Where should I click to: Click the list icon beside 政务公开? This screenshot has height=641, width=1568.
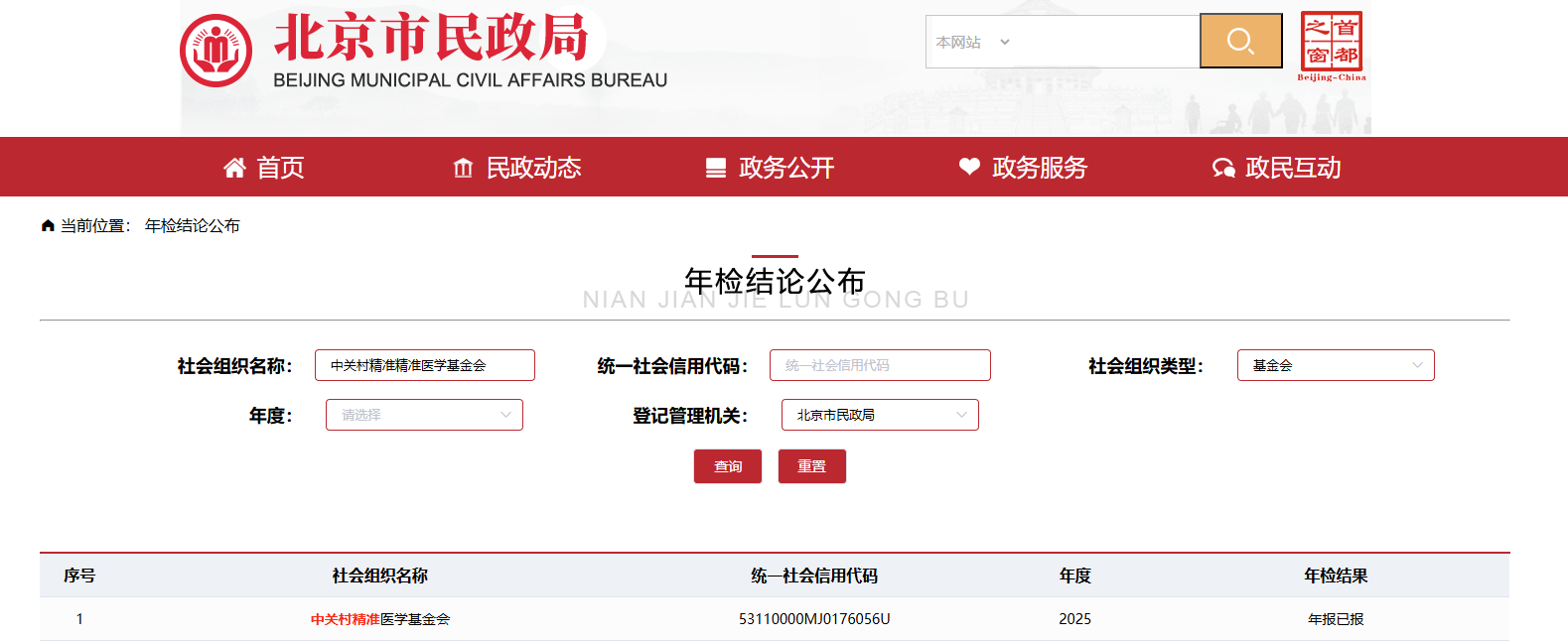pyautogui.click(x=716, y=168)
